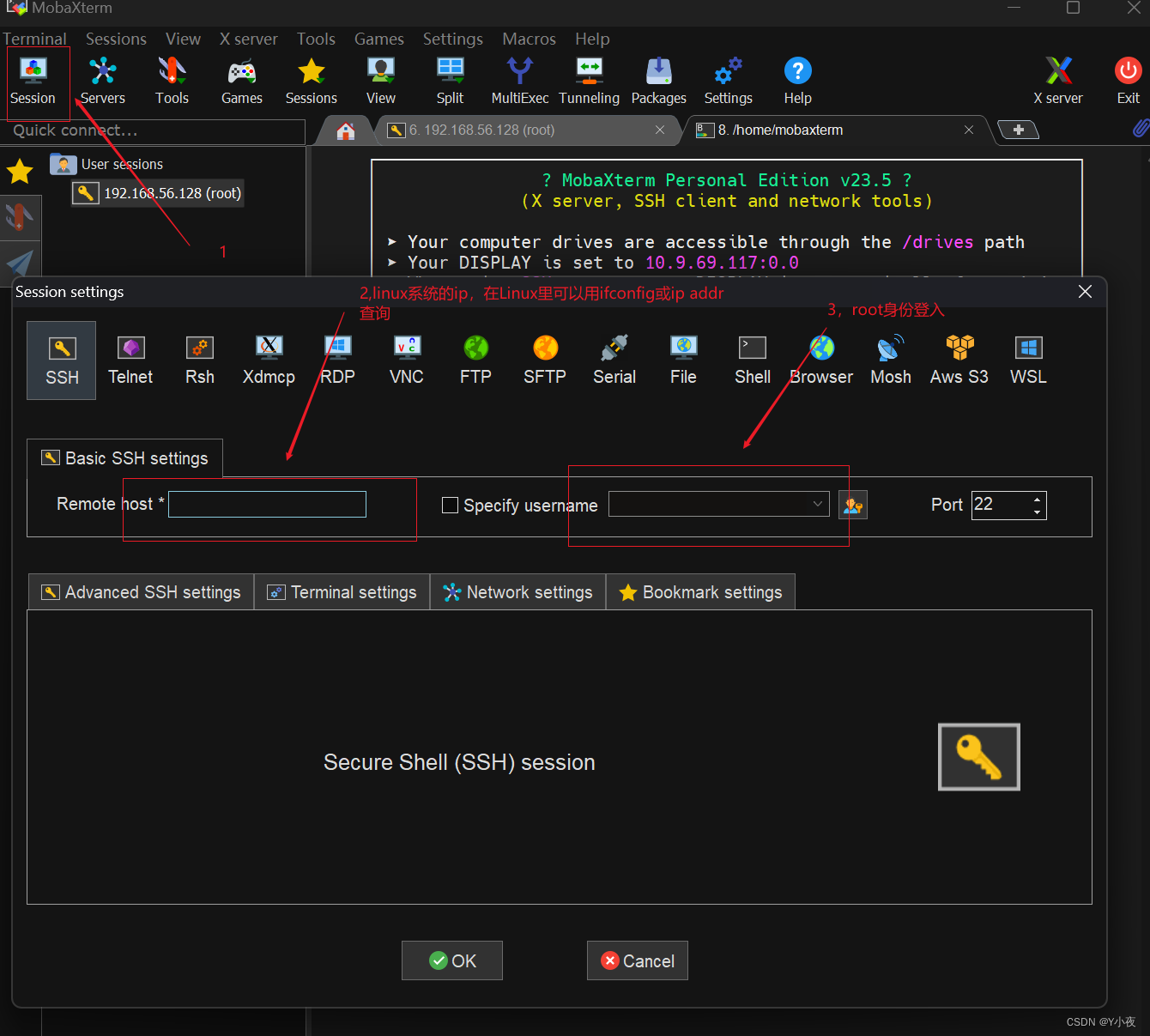Pick the Mosh session type
The height and width of the screenshot is (1036, 1150).
890,359
